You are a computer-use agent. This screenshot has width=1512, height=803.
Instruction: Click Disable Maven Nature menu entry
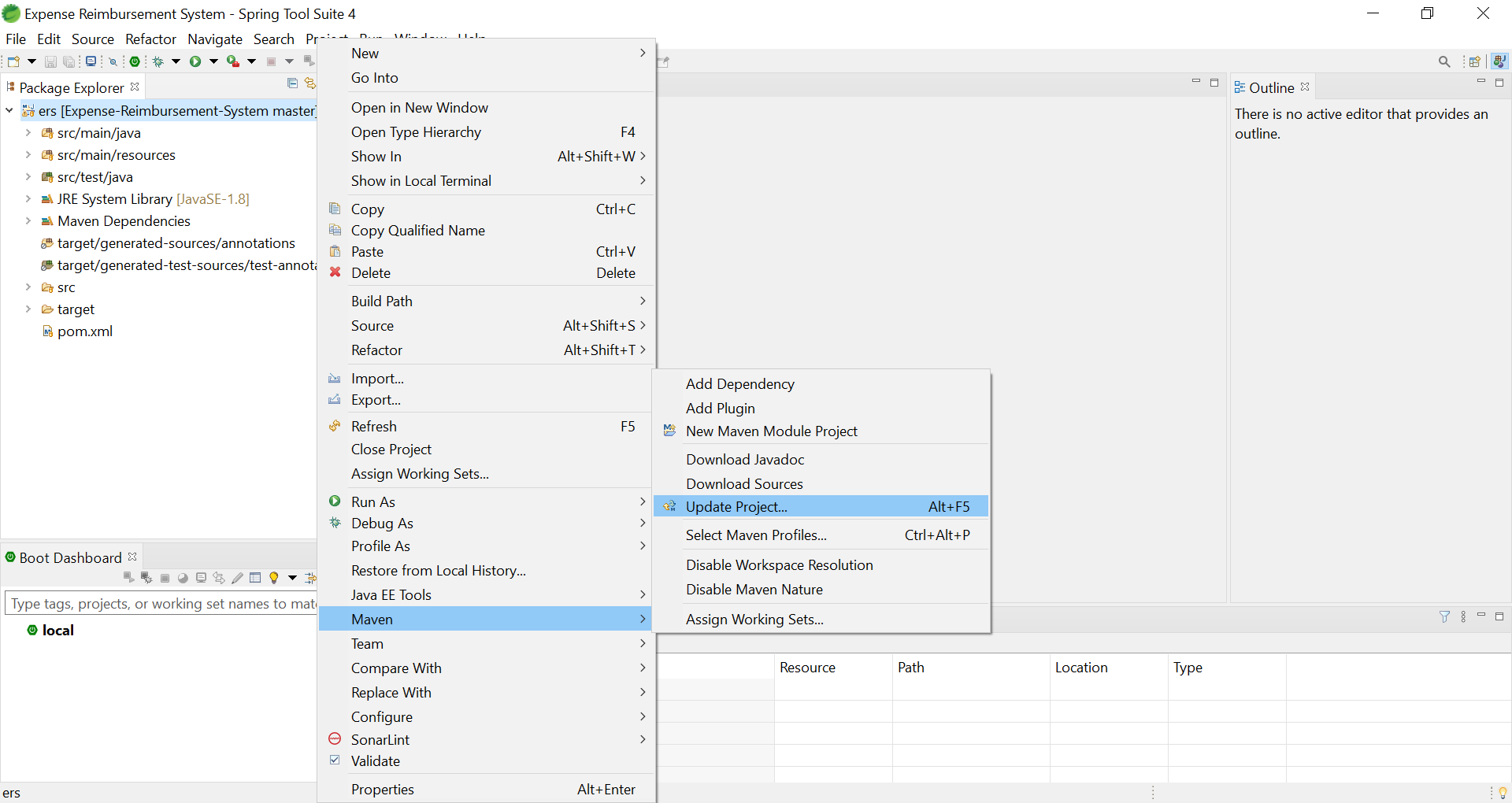point(821,590)
